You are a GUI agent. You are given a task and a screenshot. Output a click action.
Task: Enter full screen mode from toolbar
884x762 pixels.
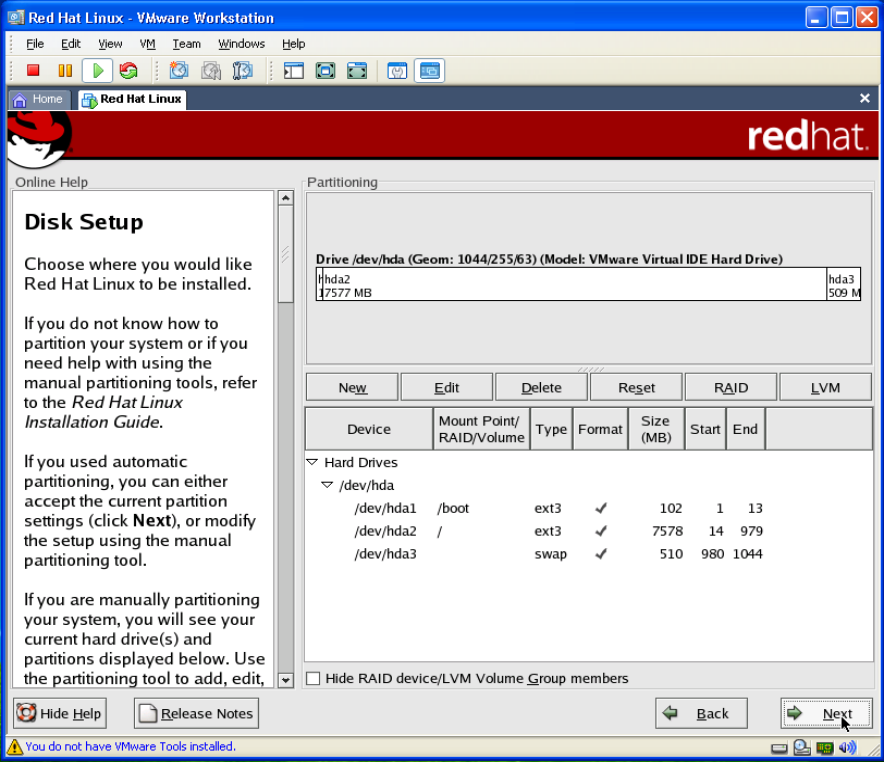point(325,70)
